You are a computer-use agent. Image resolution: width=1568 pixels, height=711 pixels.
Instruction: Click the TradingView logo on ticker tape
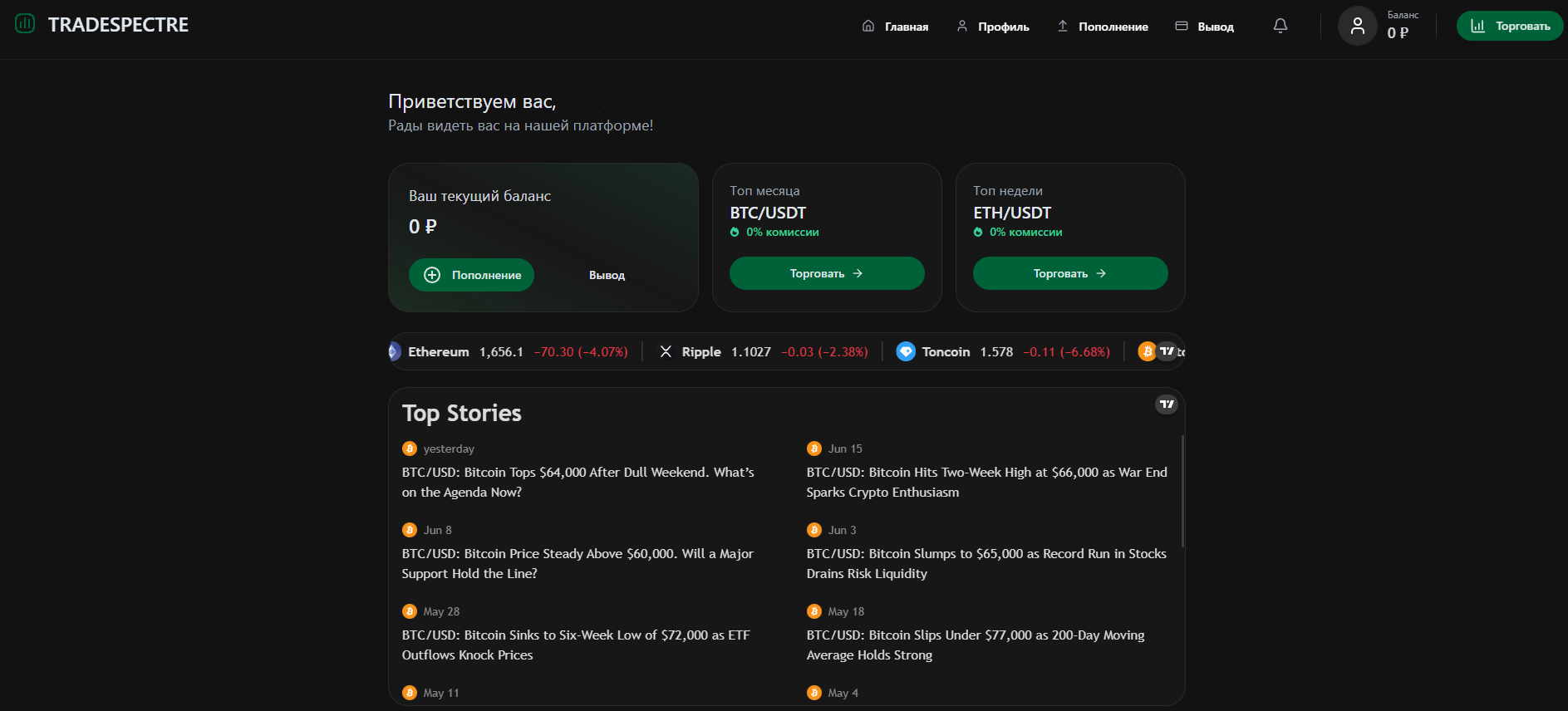point(1167,351)
